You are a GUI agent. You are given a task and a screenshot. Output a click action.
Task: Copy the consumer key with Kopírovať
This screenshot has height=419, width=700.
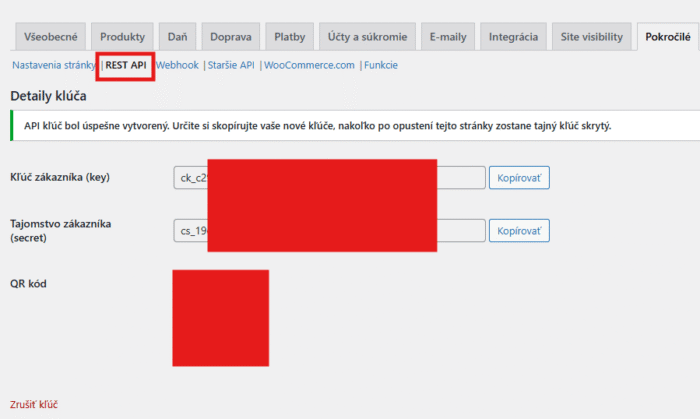[x=519, y=178]
